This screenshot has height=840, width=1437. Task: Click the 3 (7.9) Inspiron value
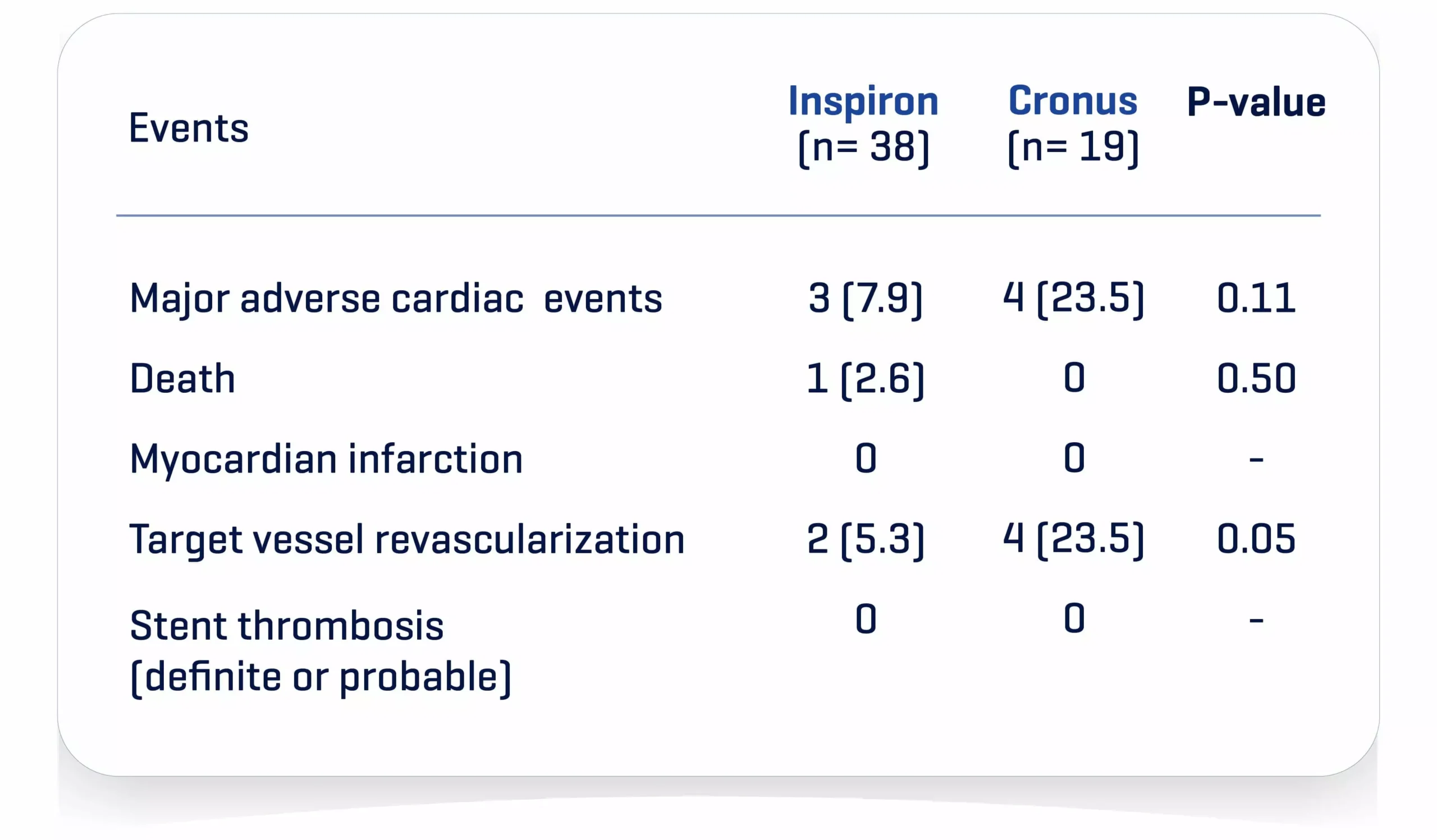click(865, 298)
